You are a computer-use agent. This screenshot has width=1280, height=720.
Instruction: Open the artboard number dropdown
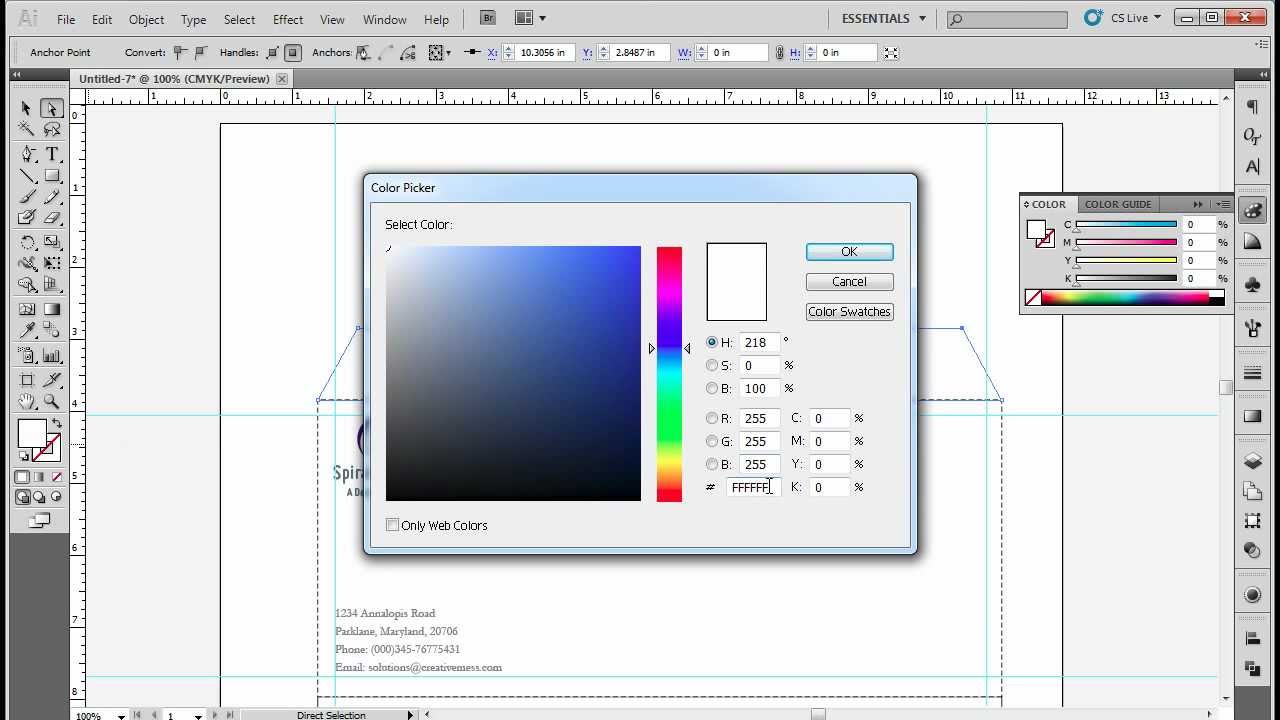pyautogui.click(x=198, y=715)
